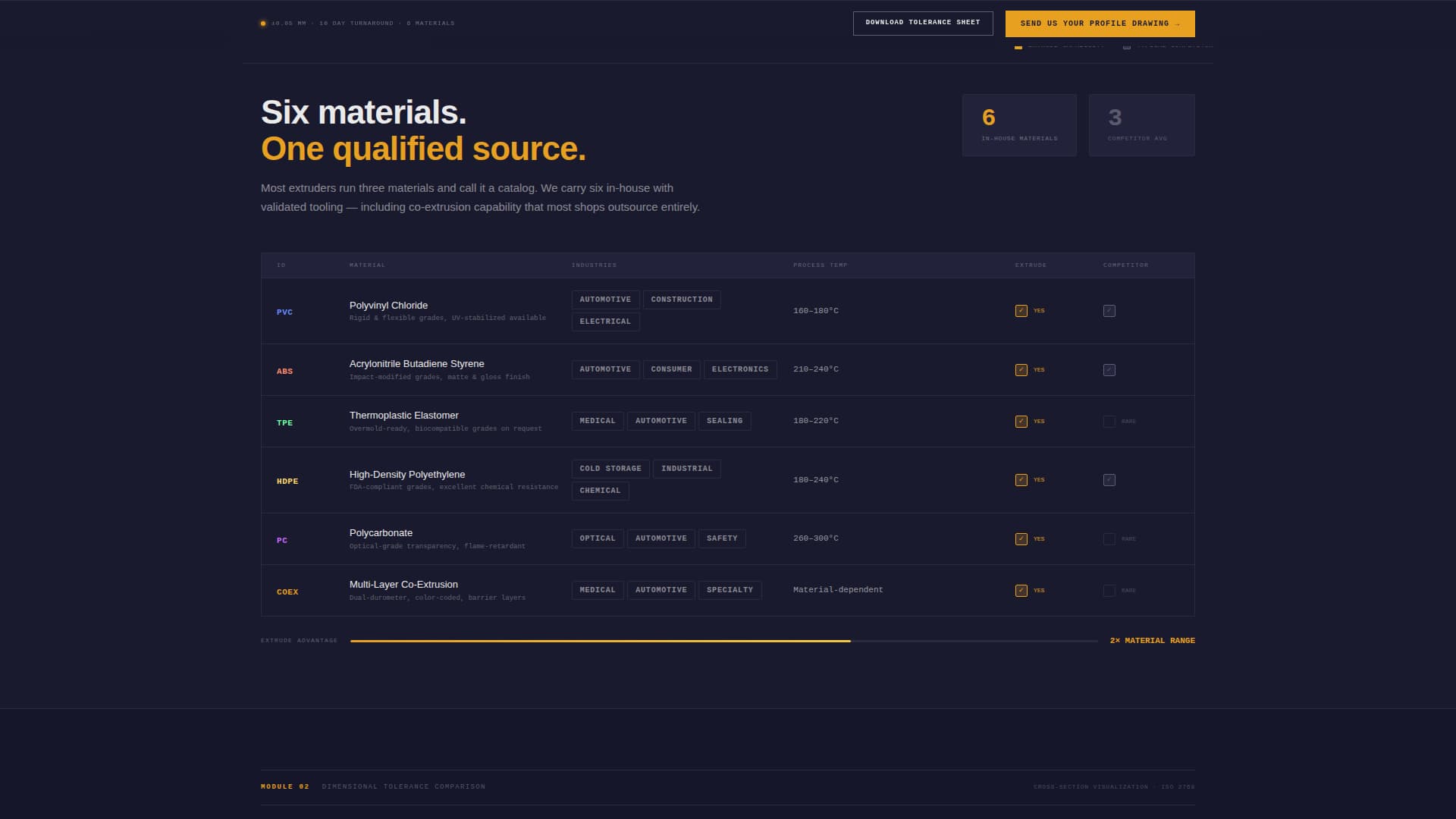1456x819 pixels.
Task: Click the MODULE 02 footer label
Action: [284, 786]
